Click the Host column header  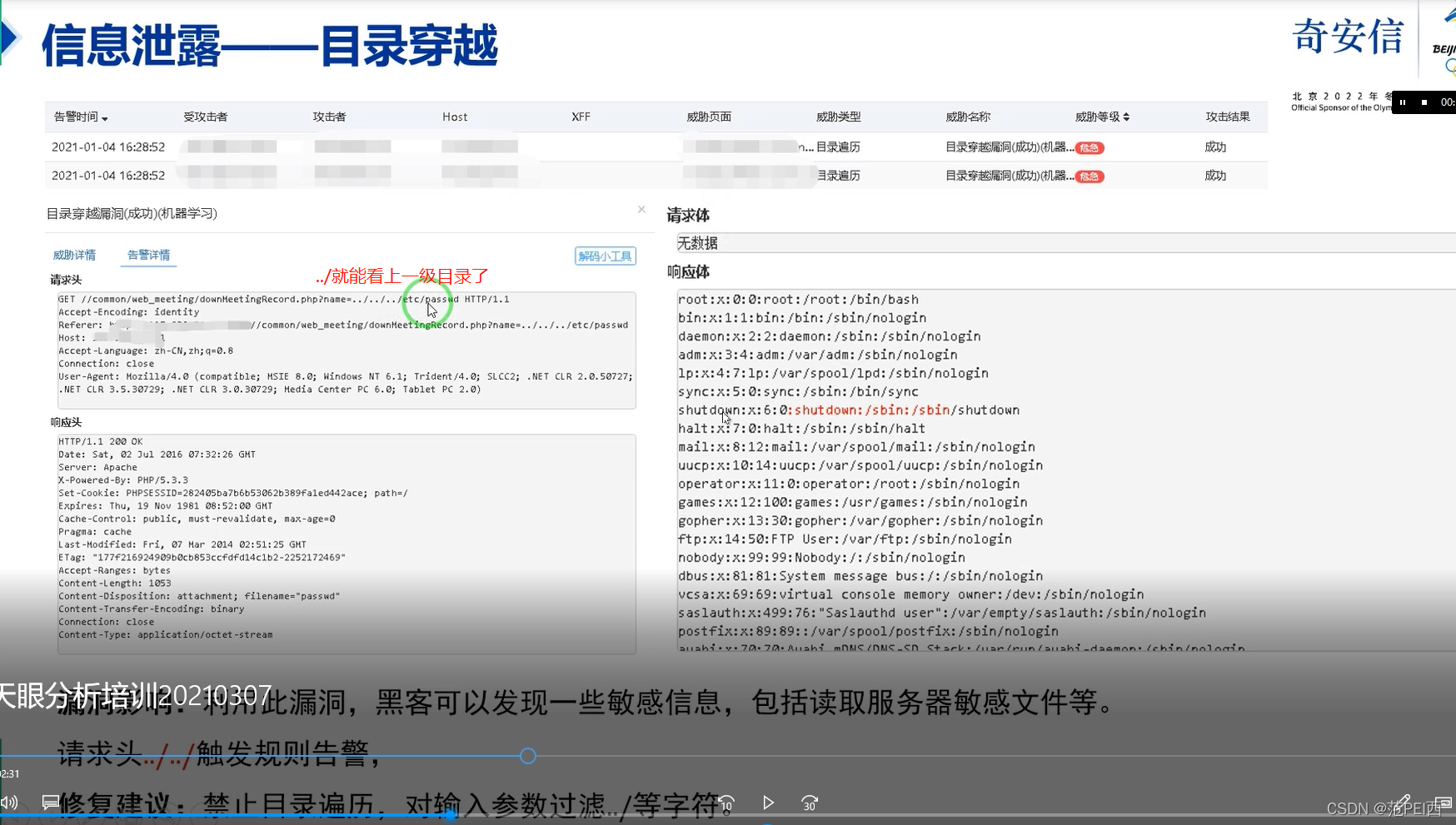click(x=455, y=117)
